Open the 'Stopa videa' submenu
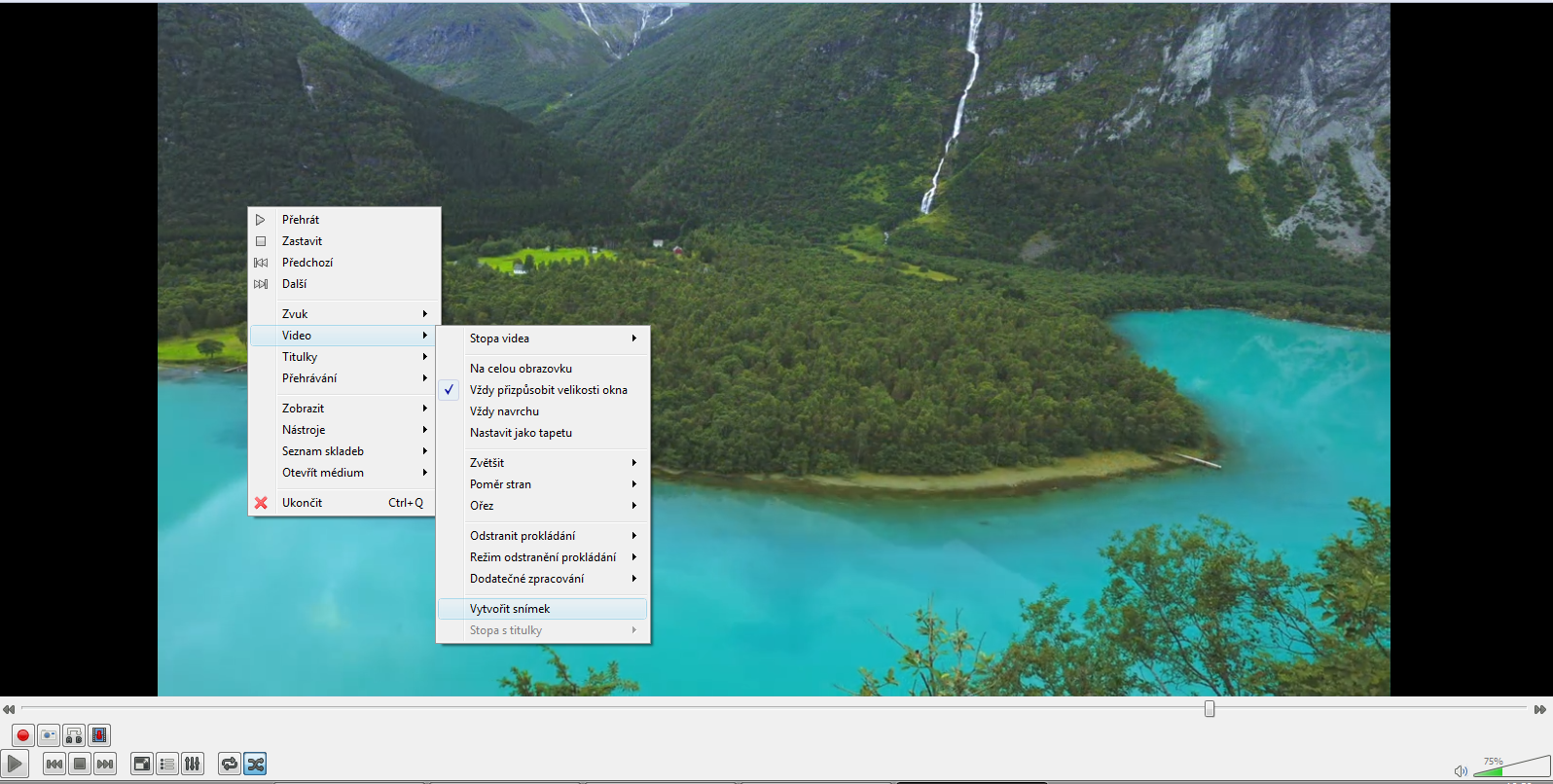Screen dimensions: 1553x784 tap(543, 339)
